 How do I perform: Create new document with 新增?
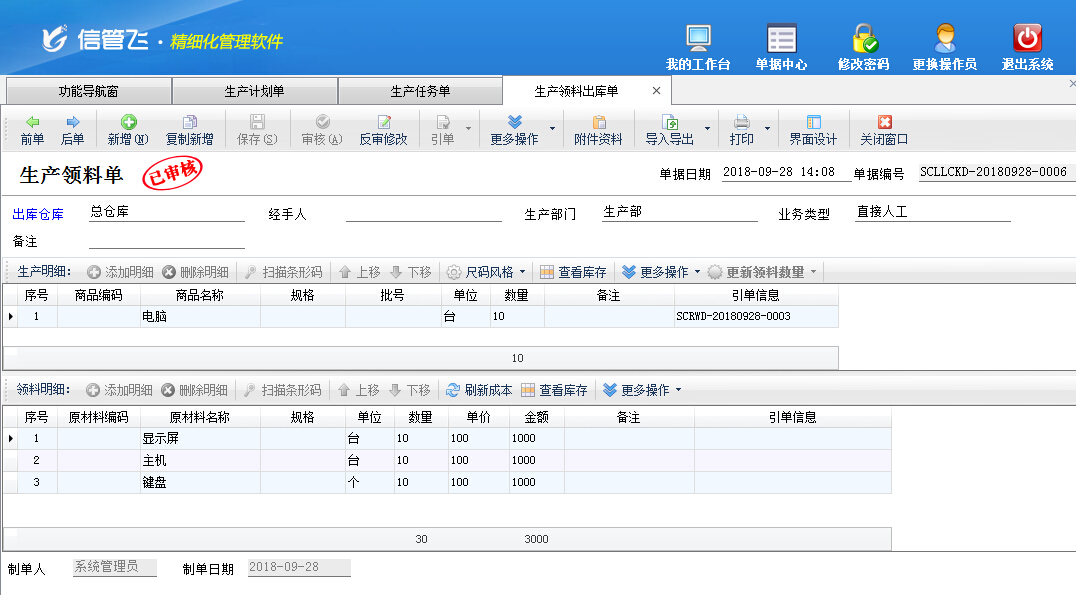(x=128, y=130)
